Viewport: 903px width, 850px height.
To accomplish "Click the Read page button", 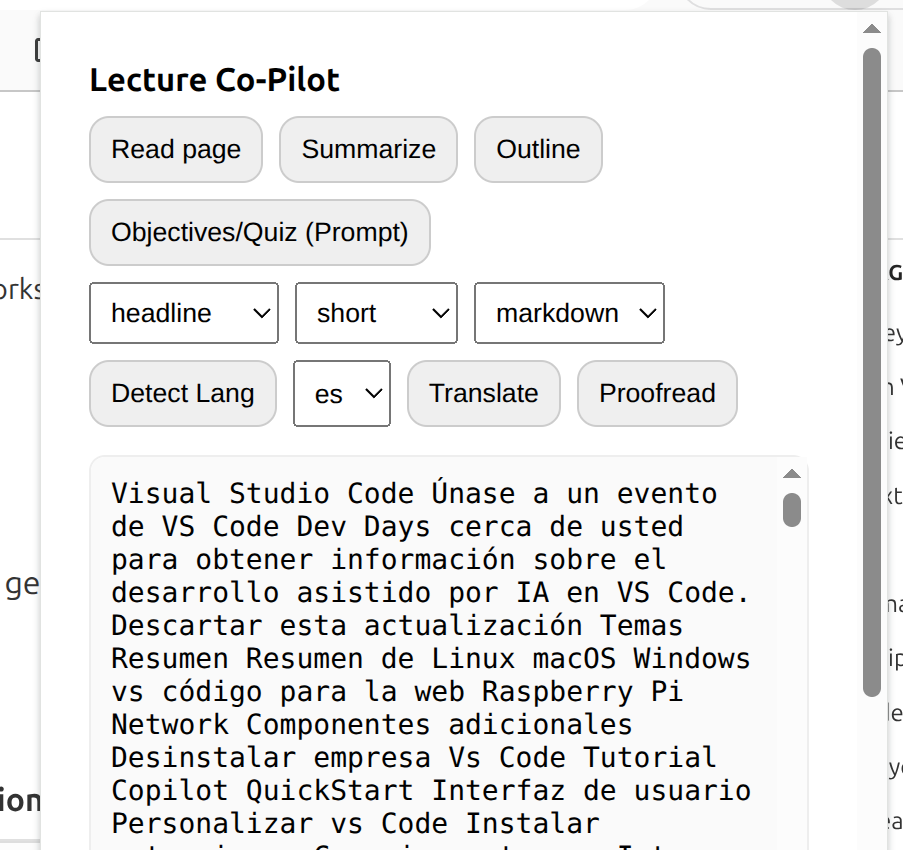I will (176, 150).
